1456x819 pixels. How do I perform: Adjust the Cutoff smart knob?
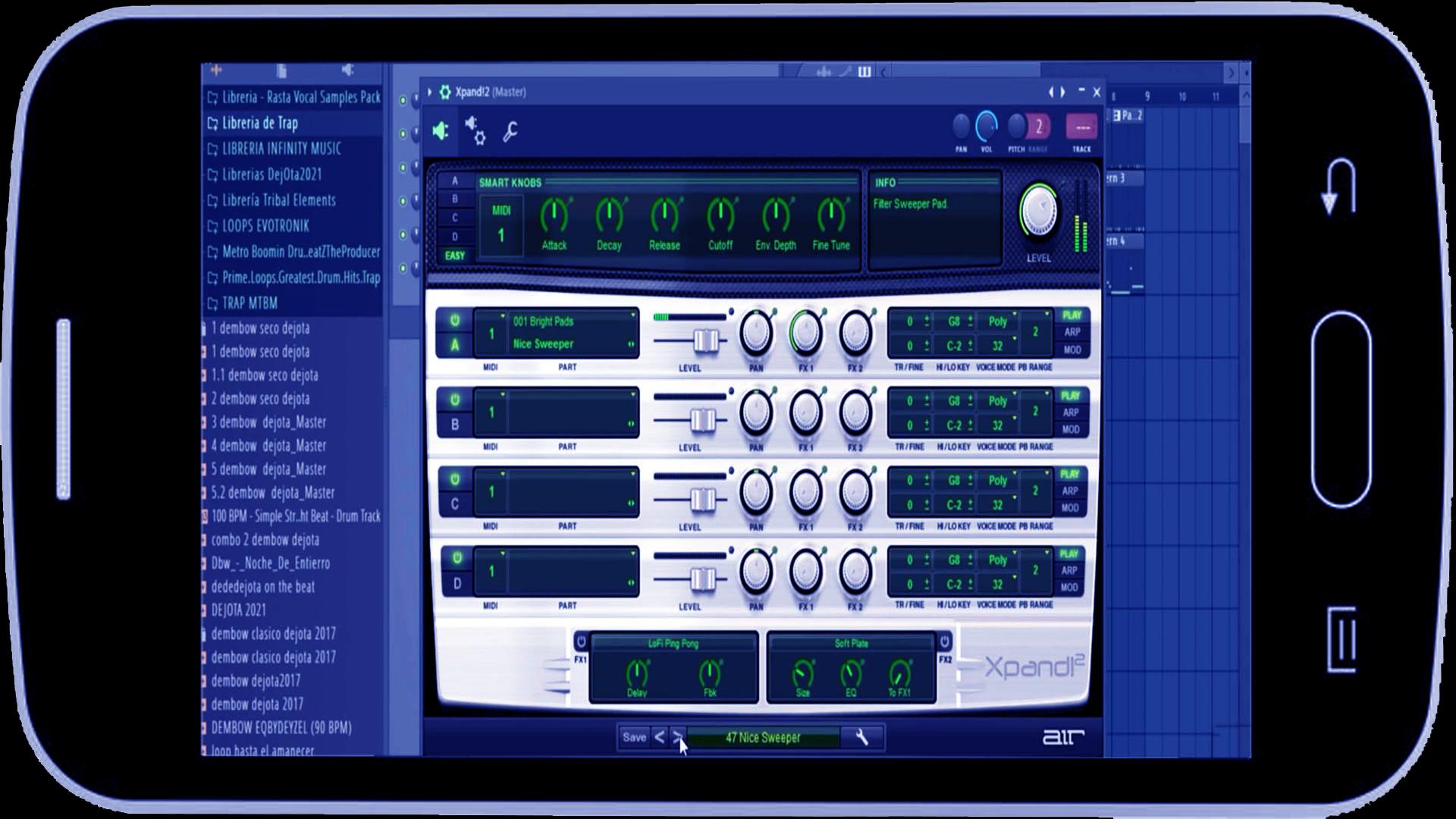tap(720, 215)
